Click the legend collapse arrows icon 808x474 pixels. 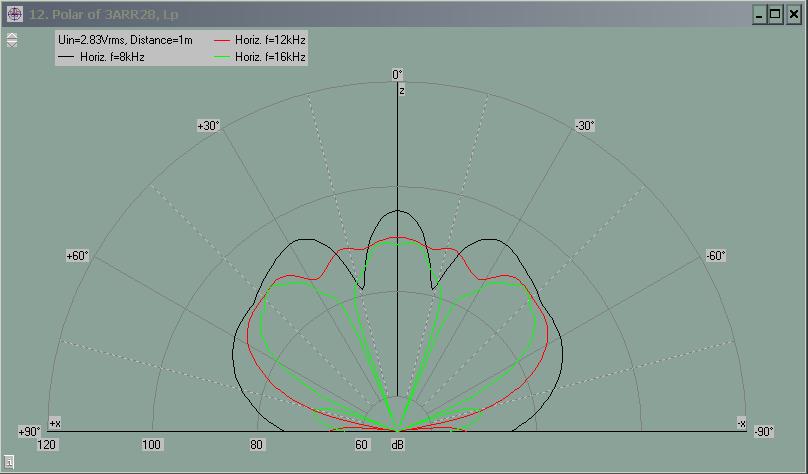(x=12, y=40)
